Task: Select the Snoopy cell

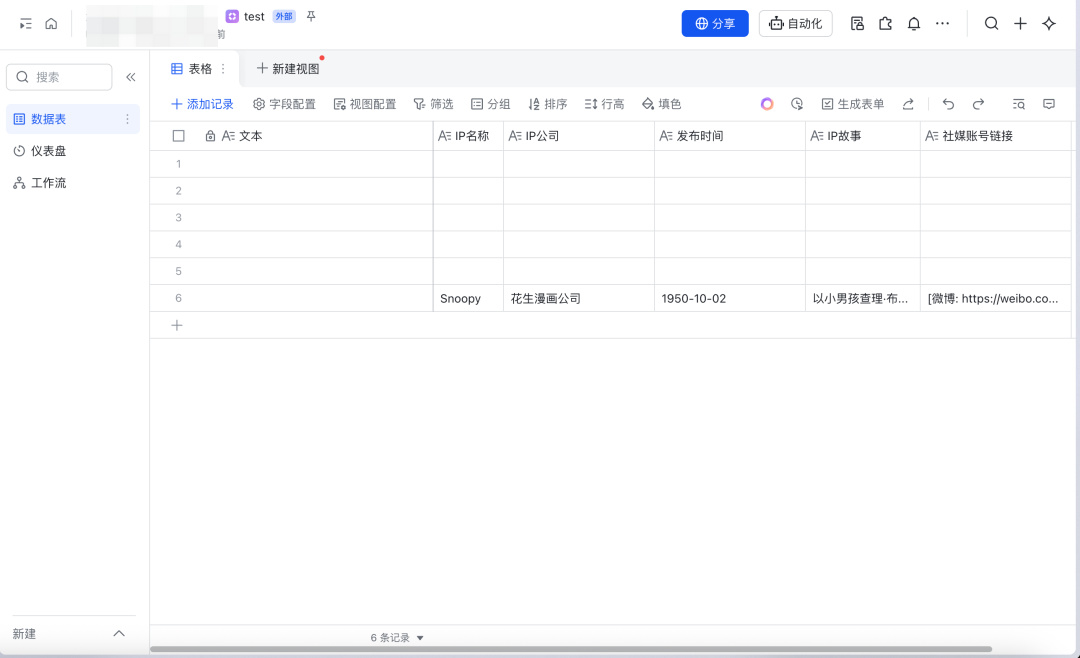Action: 468,298
